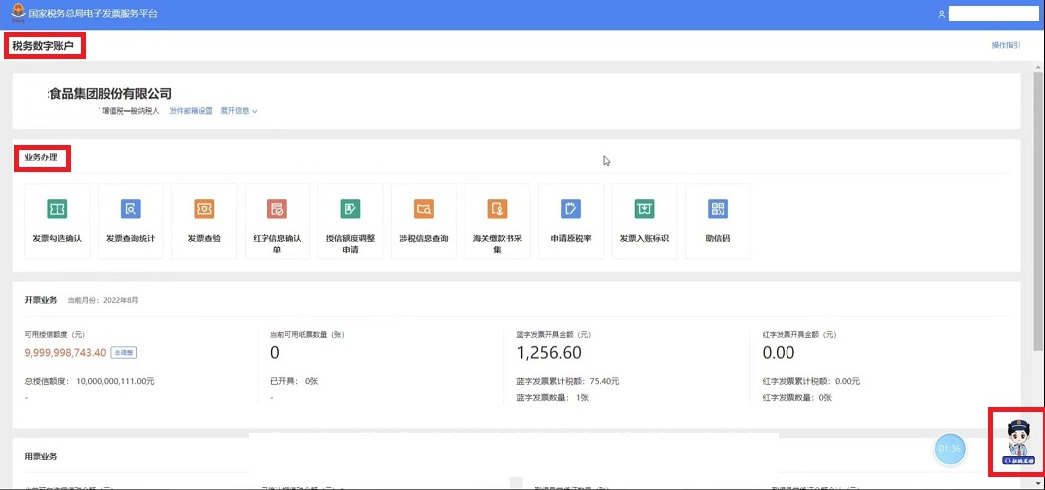Click the 税务数字账户 page title

(43, 45)
